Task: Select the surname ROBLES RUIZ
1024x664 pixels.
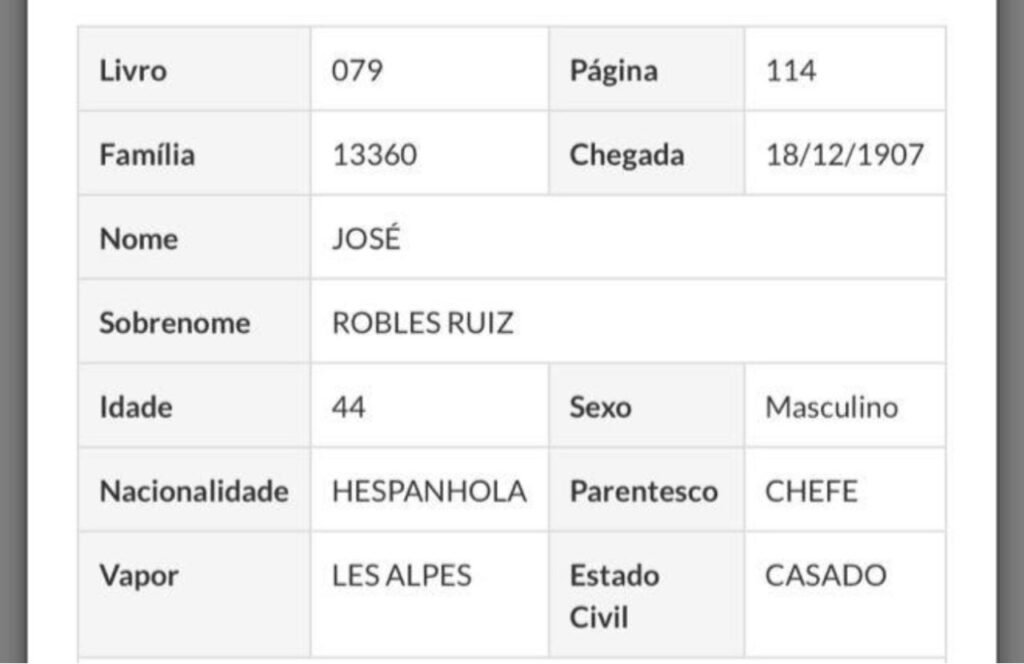Action: pos(423,323)
